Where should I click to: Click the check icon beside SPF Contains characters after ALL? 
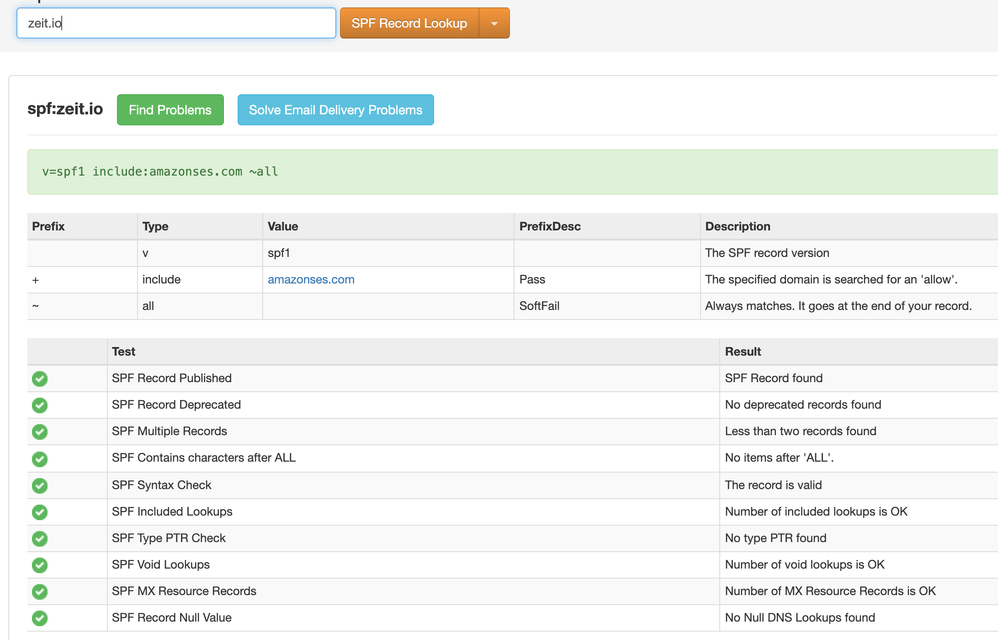(x=39, y=459)
